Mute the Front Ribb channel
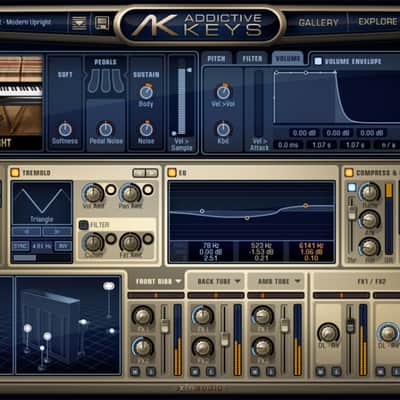This screenshot has width=400, height=400. pos(135,371)
